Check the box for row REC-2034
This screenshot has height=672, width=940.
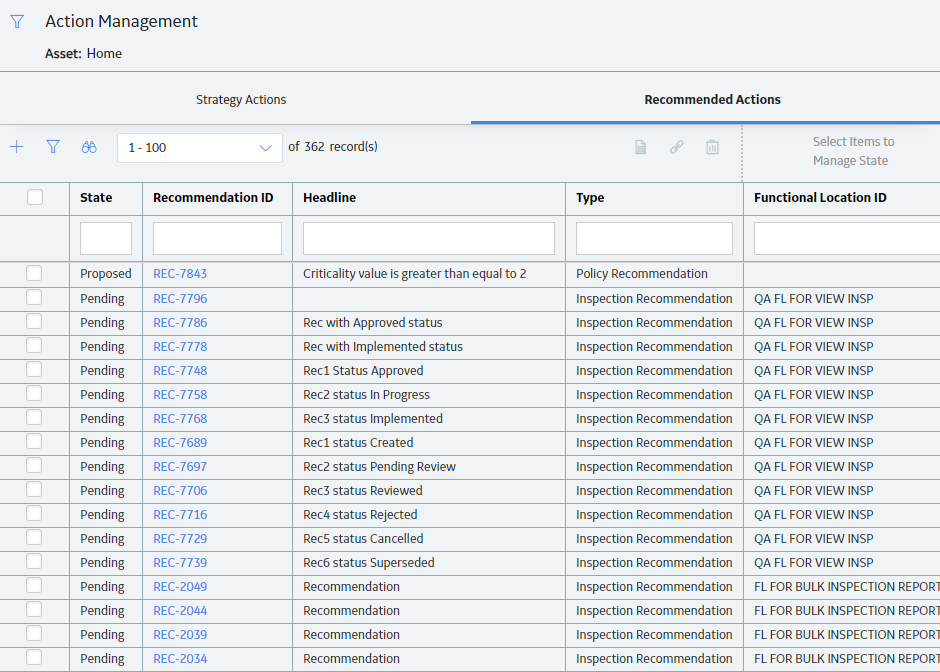click(34, 657)
